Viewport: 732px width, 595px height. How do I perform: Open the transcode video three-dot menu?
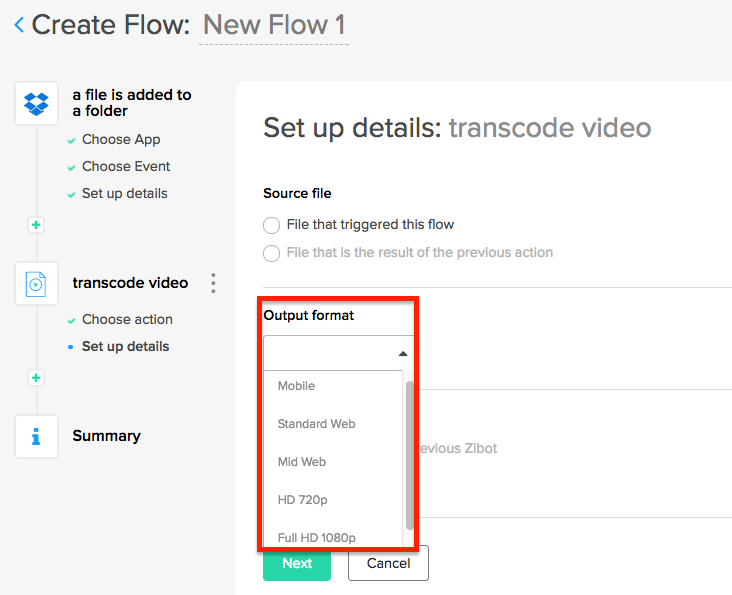tap(213, 284)
